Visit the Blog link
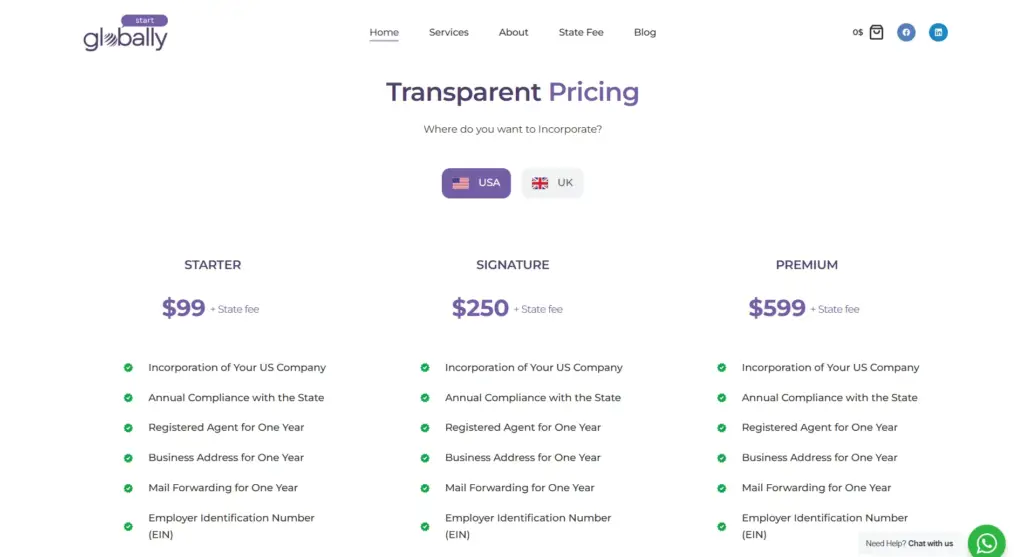 point(645,32)
